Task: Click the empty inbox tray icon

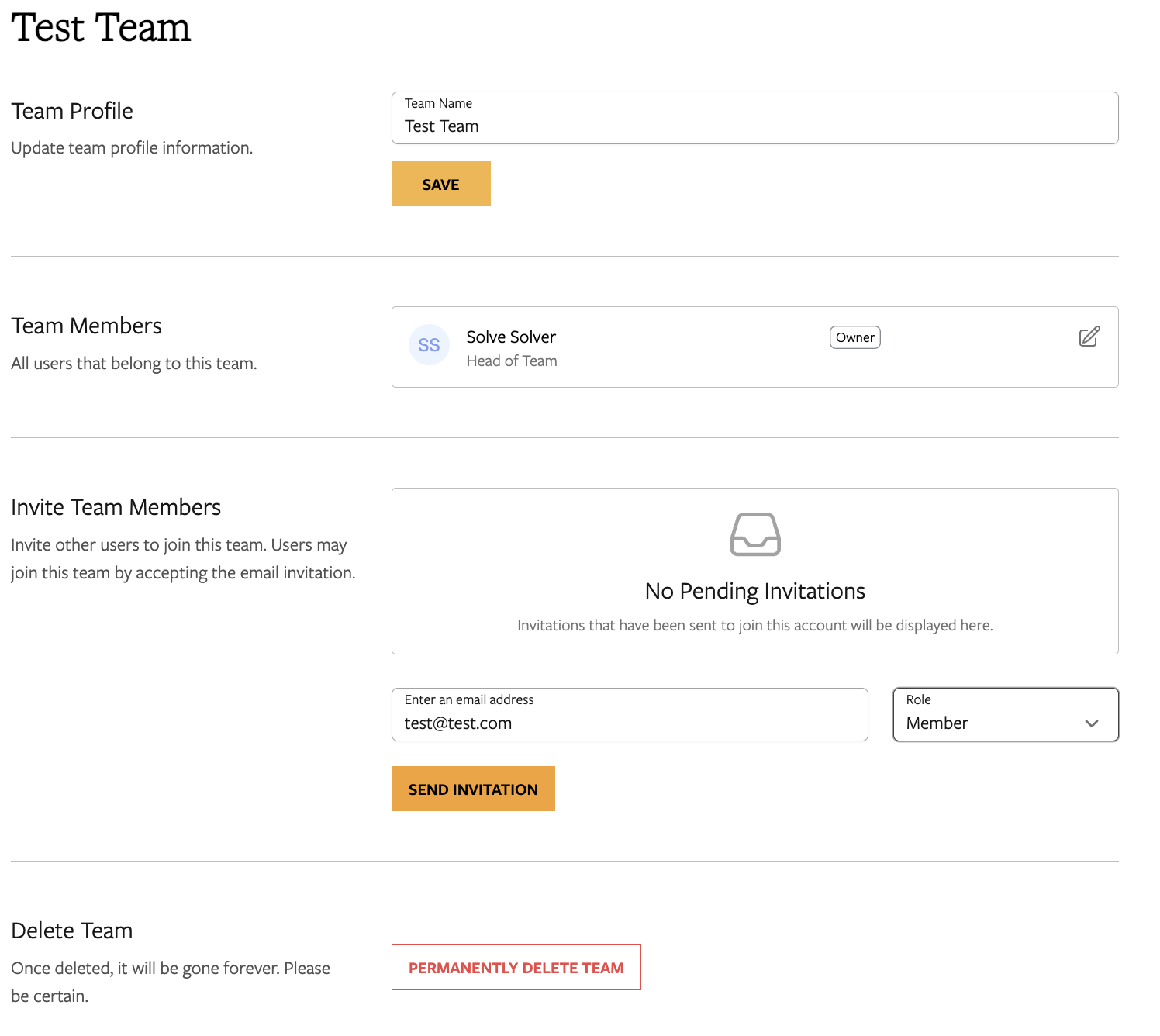Action: click(x=754, y=534)
